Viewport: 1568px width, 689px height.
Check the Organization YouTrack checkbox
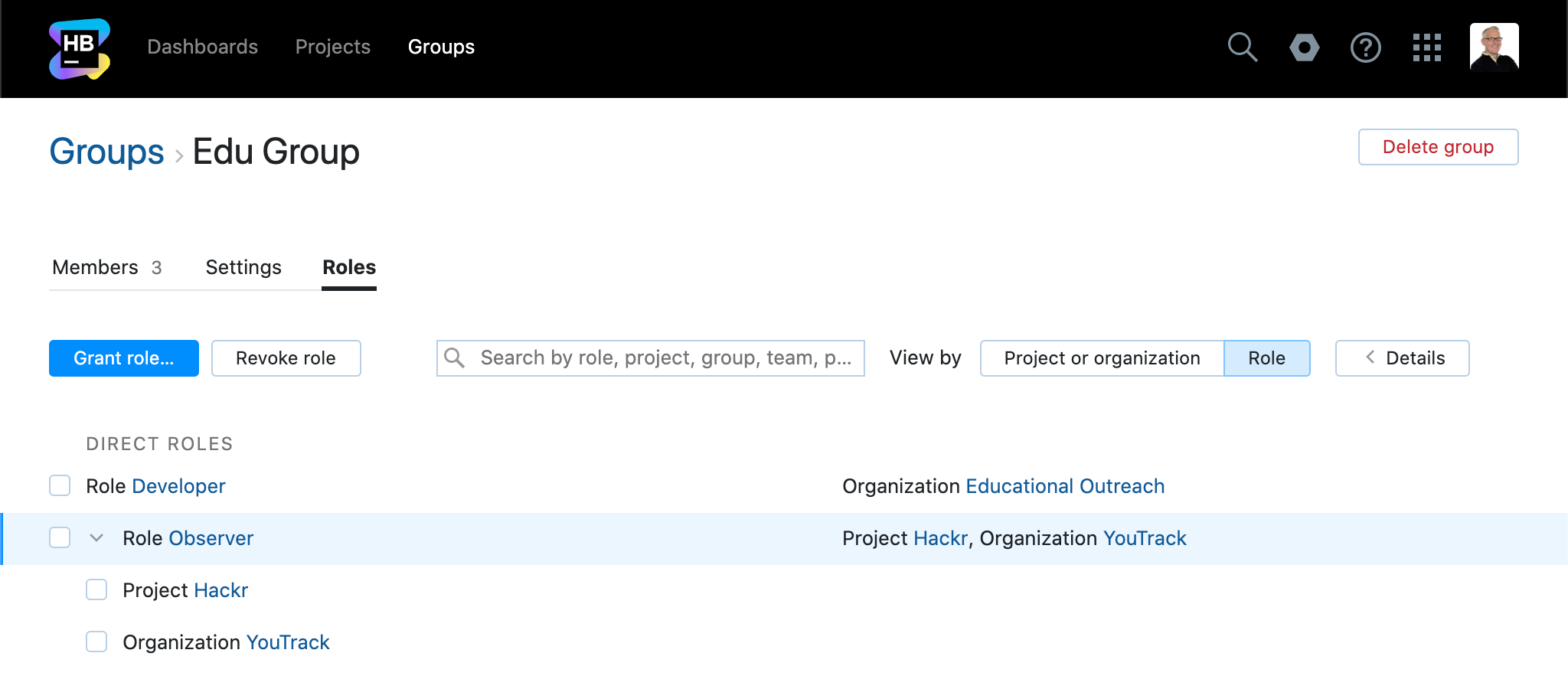point(96,642)
